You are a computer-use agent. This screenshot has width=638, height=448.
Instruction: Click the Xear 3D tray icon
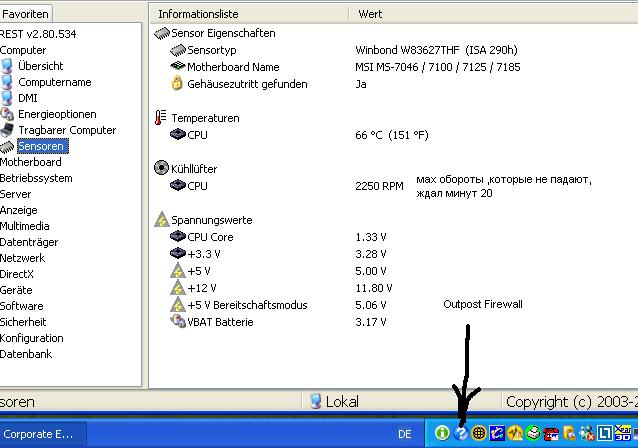[623, 432]
